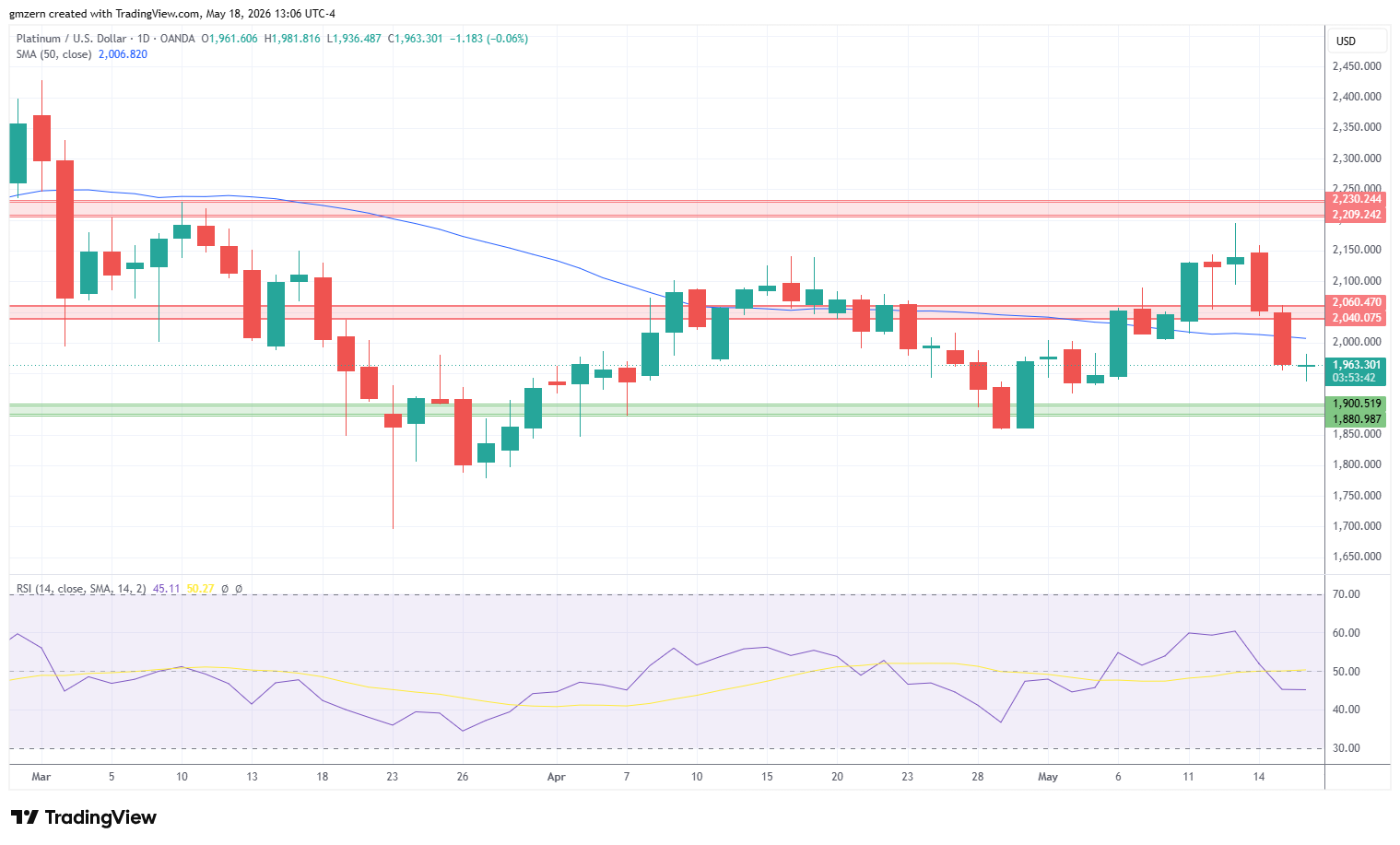Screen dimensions: 1400x845
Task: Click the 1,880.987 support price tag
Action: pyautogui.click(x=1357, y=419)
